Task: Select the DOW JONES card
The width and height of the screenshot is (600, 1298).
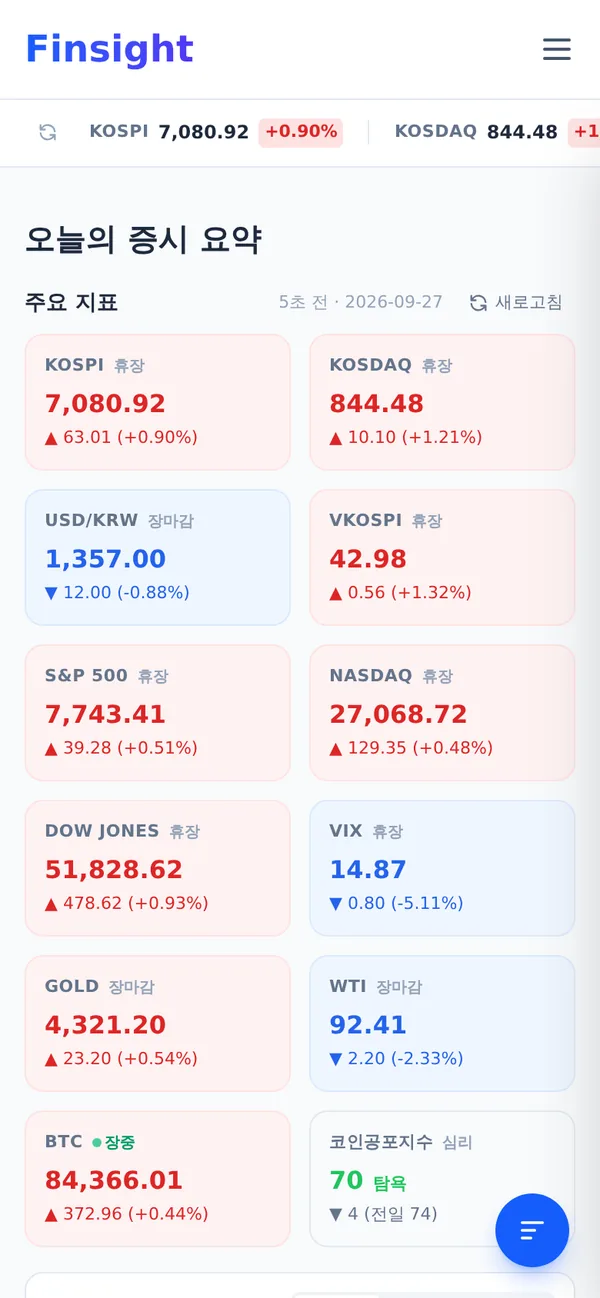Action: click(x=158, y=868)
